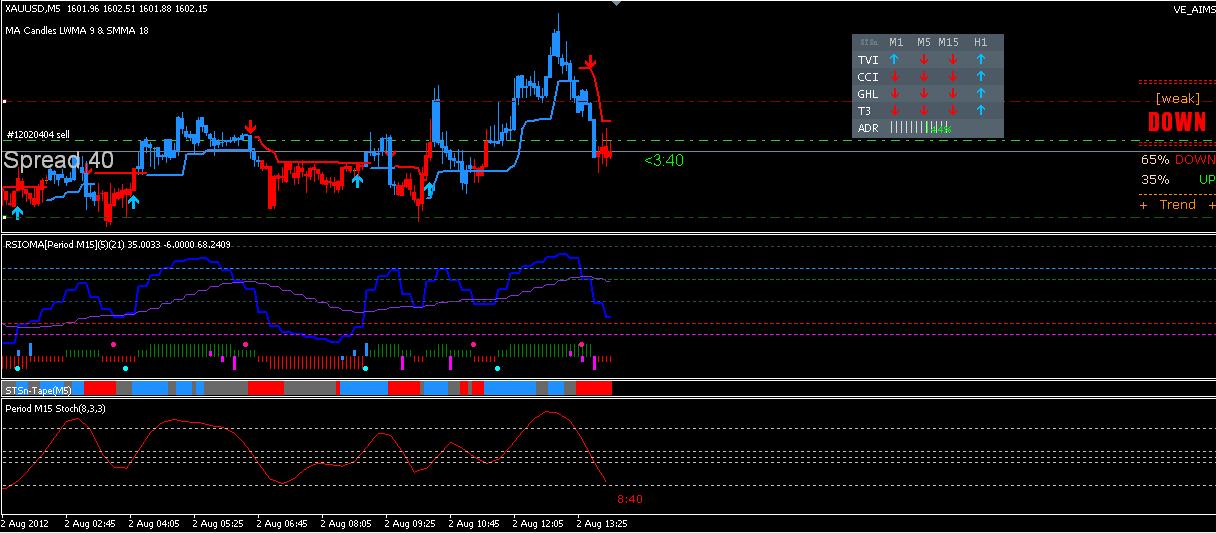The width and height of the screenshot is (1216, 533).
Task: Click the 65% DOWN reading
Action: 1178,160
